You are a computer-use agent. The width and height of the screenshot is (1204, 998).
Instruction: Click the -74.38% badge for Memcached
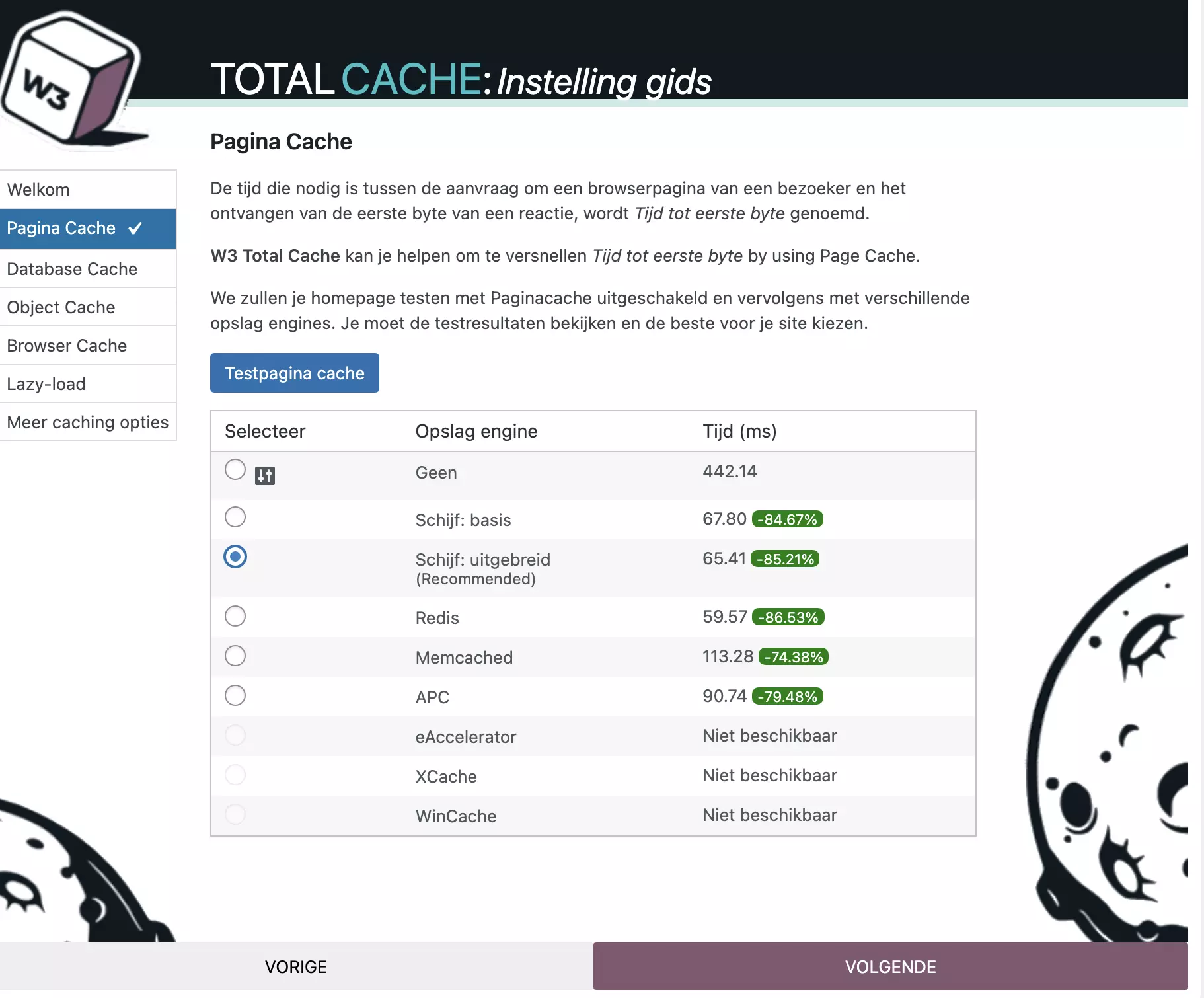[794, 657]
